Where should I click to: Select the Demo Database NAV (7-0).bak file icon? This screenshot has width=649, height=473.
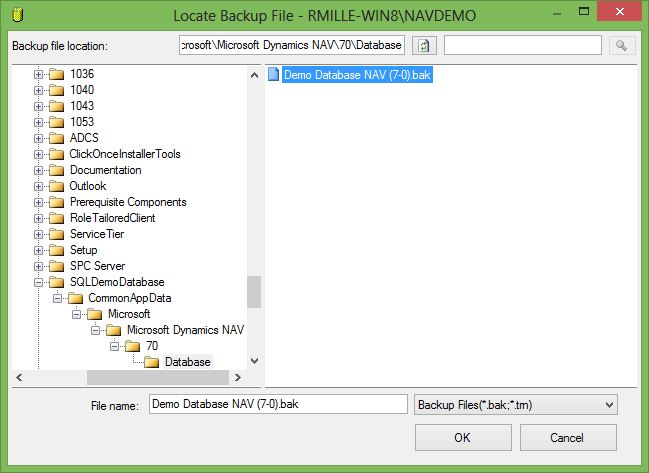coord(273,74)
